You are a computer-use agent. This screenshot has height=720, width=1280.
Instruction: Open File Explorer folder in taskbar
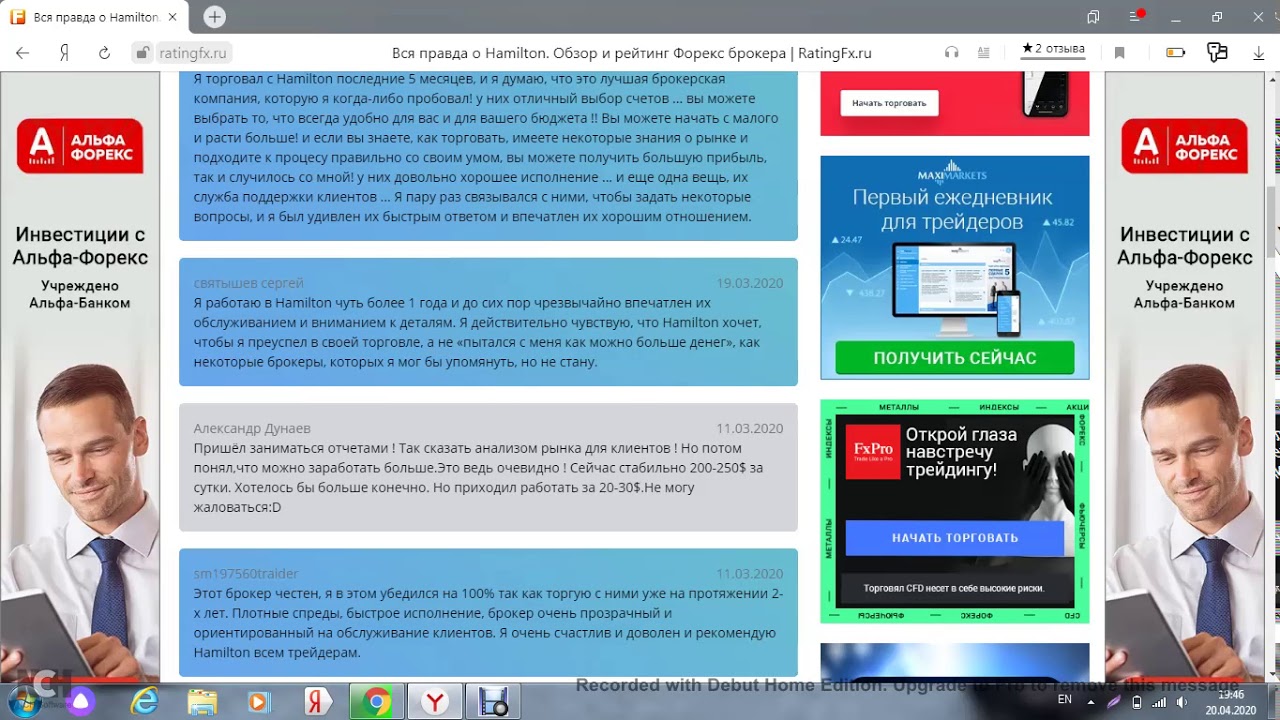pos(202,702)
